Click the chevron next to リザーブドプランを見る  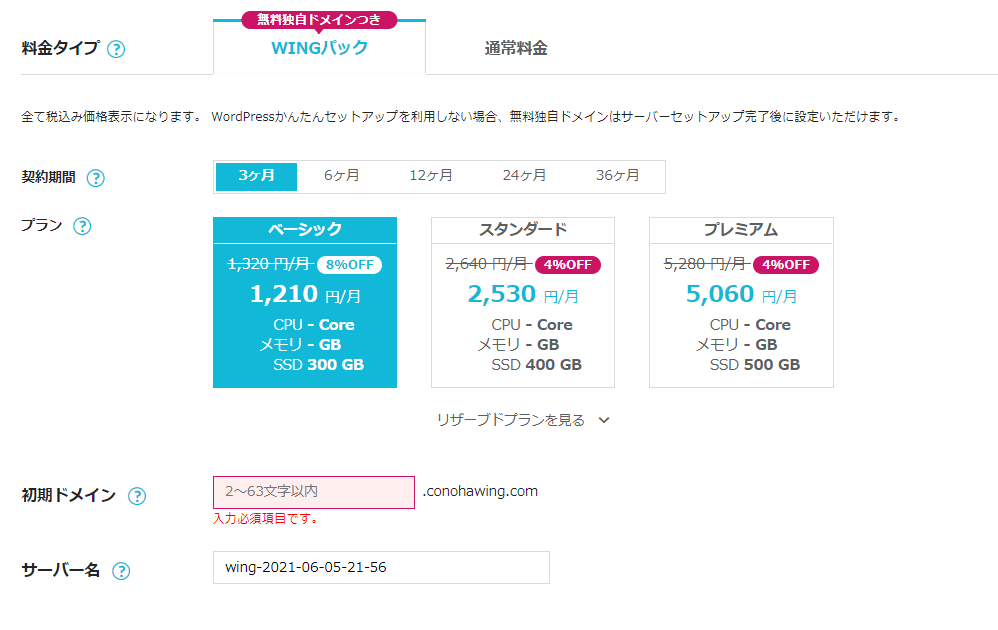pos(604,420)
